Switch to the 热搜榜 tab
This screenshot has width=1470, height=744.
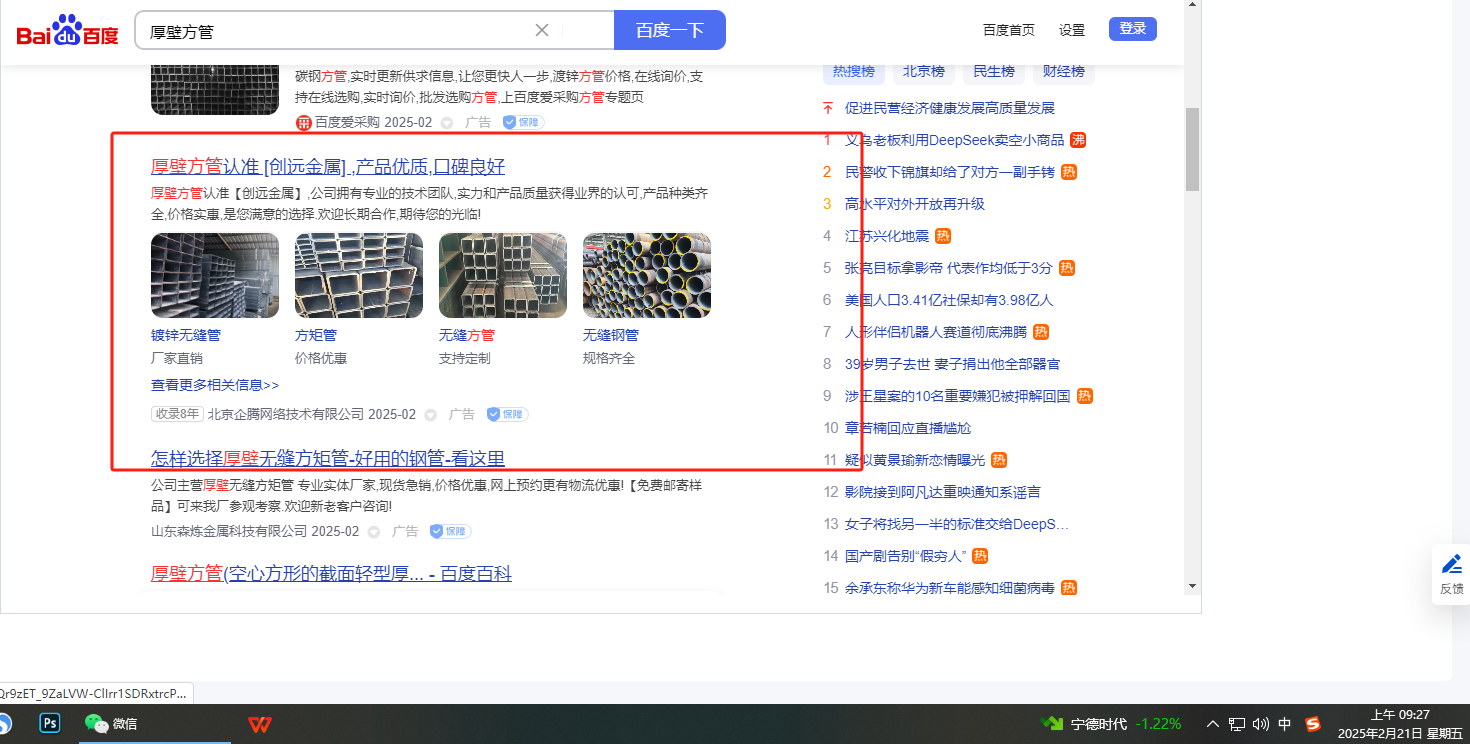pyautogui.click(x=854, y=72)
